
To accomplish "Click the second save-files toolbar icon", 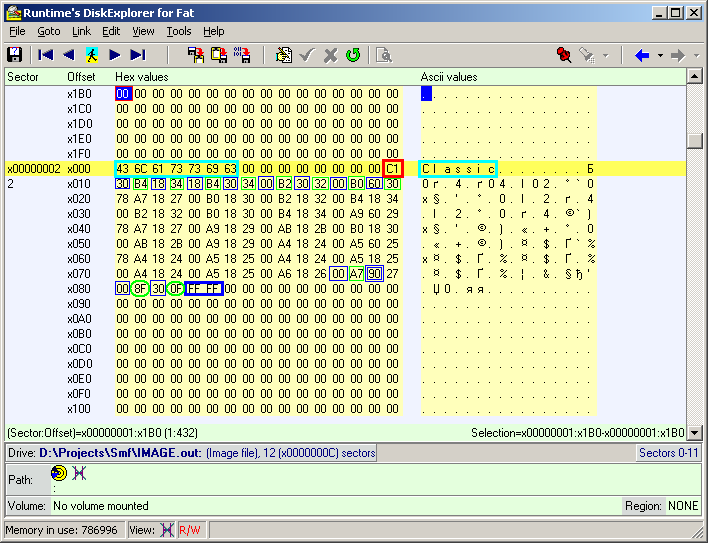I will pos(219,55).
